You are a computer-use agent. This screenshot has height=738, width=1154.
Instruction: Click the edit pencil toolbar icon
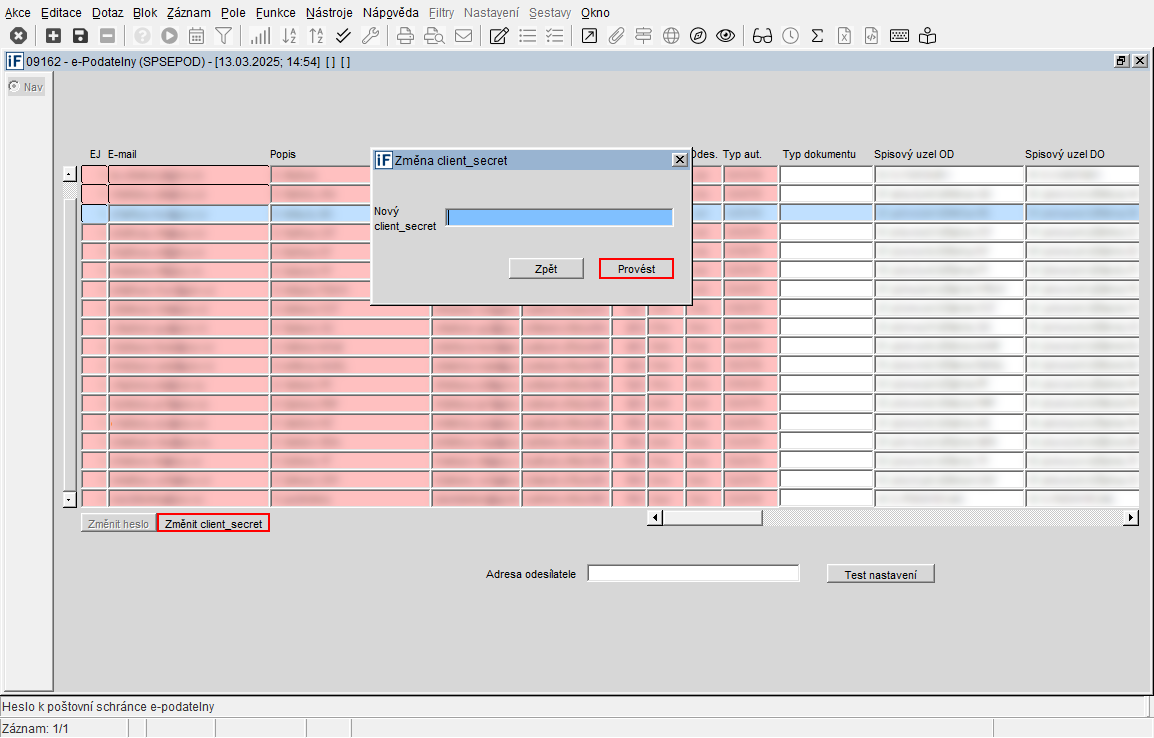(x=499, y=35)
